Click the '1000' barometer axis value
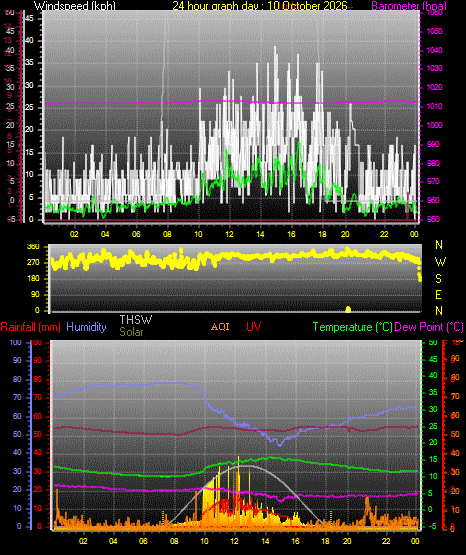Viewport: 466px width, 555px height. (x=434, y=125)
